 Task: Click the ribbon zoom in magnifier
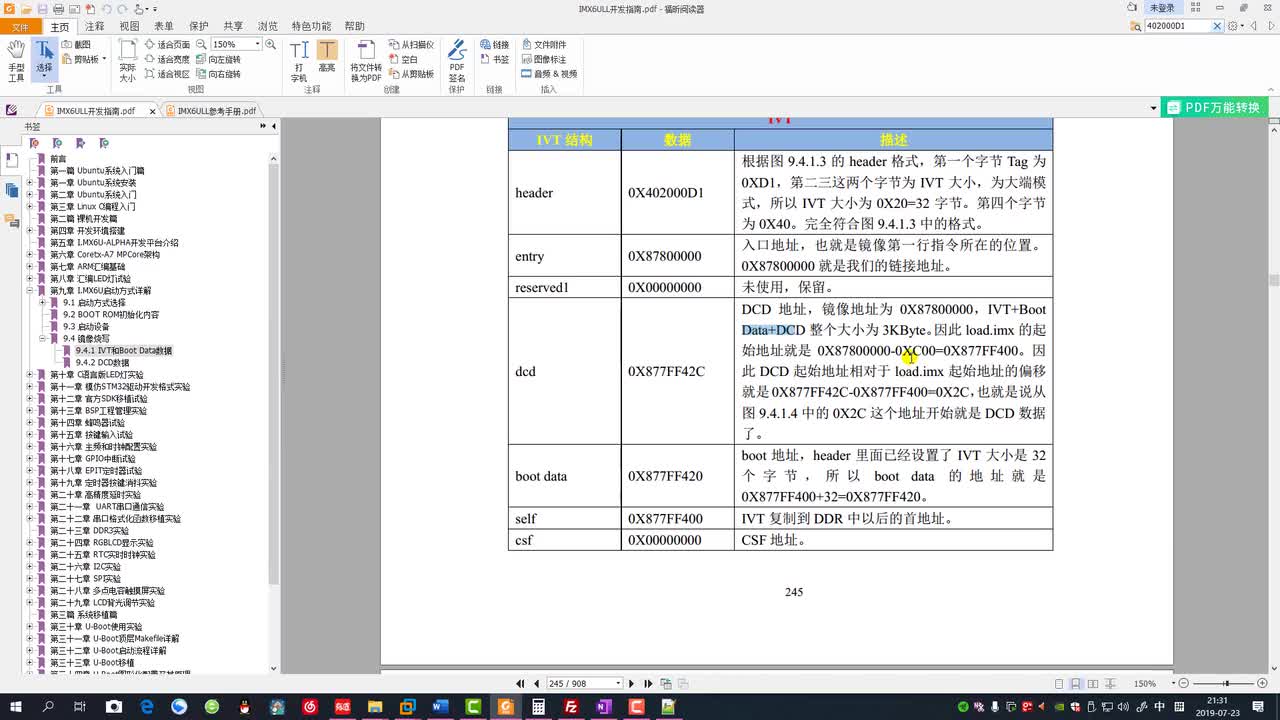point(270,44)
